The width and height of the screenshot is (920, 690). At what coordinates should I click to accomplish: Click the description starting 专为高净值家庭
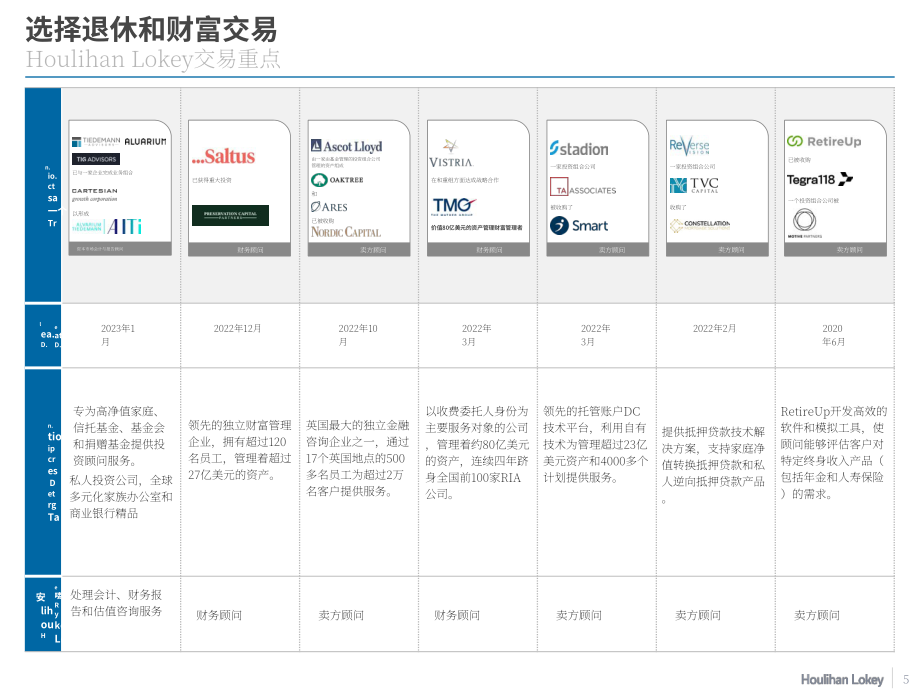tap(119, 436)
